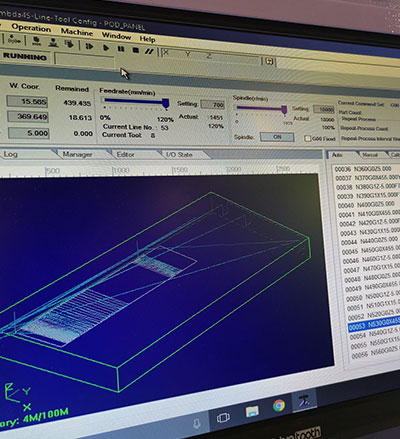Open the Operation menu
This screenshot has height=439, width=400.
coord(31,28)
